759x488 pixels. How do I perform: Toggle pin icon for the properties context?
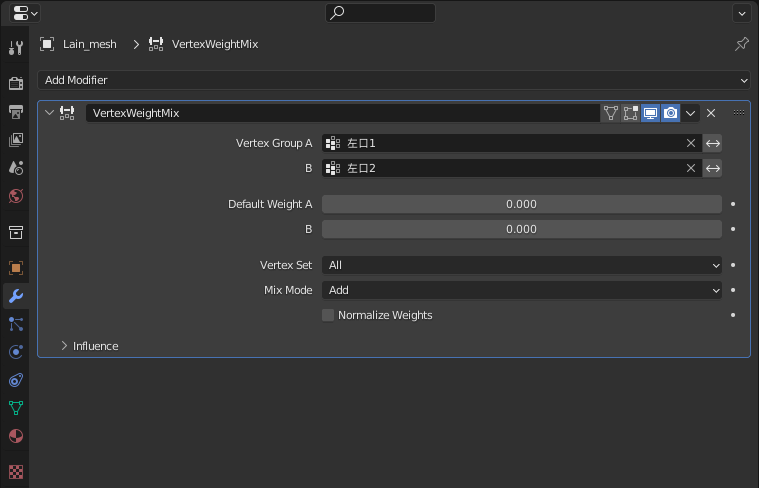[741, 44]
